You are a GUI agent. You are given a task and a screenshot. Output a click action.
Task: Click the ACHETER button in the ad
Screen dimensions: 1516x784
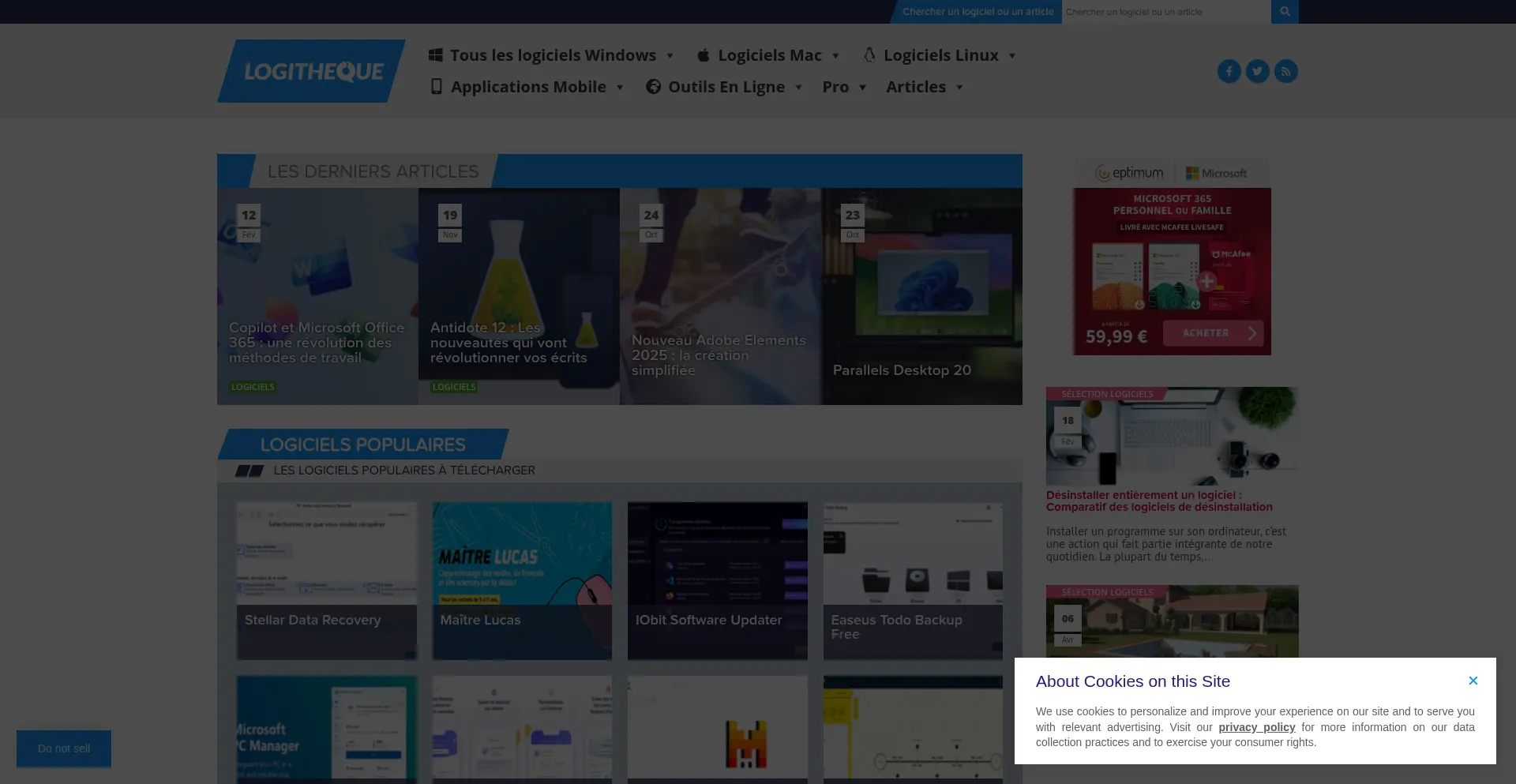coord(1213,333)
